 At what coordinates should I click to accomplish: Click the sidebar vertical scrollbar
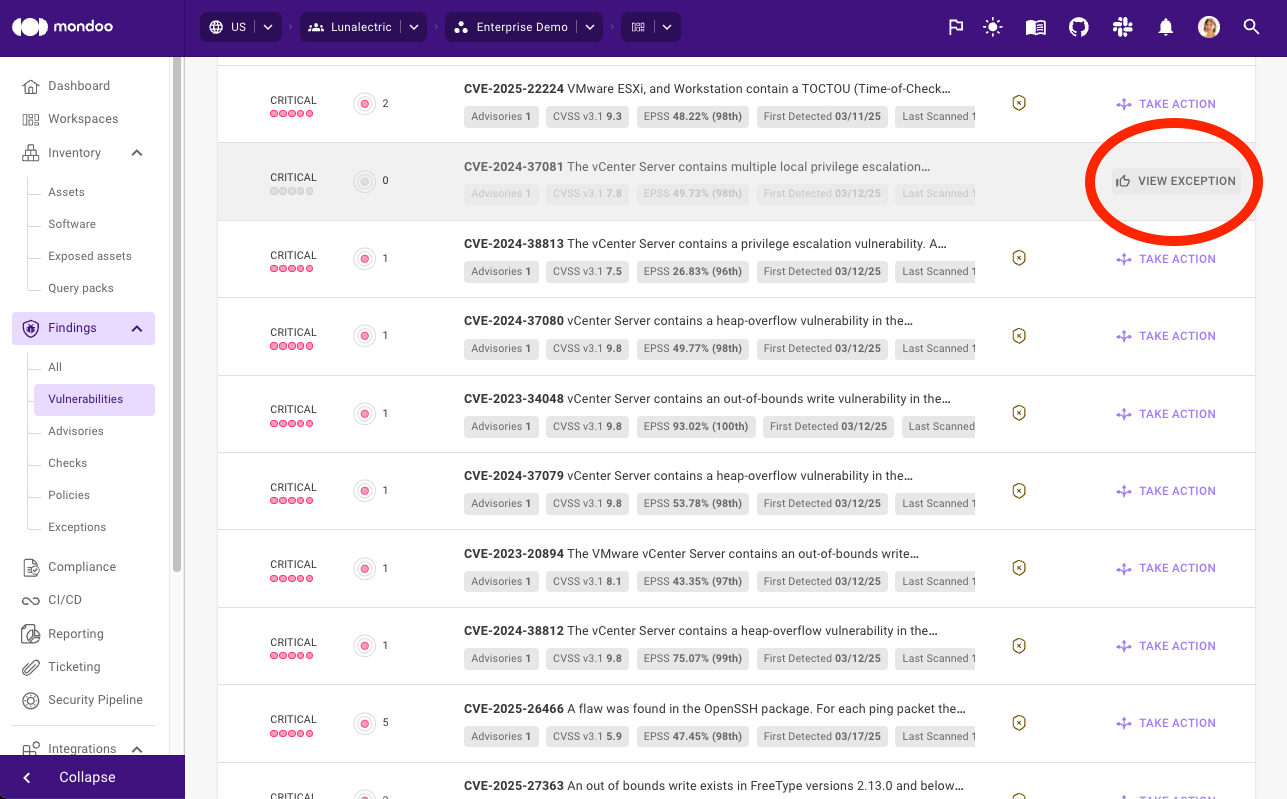click(178, 315)
